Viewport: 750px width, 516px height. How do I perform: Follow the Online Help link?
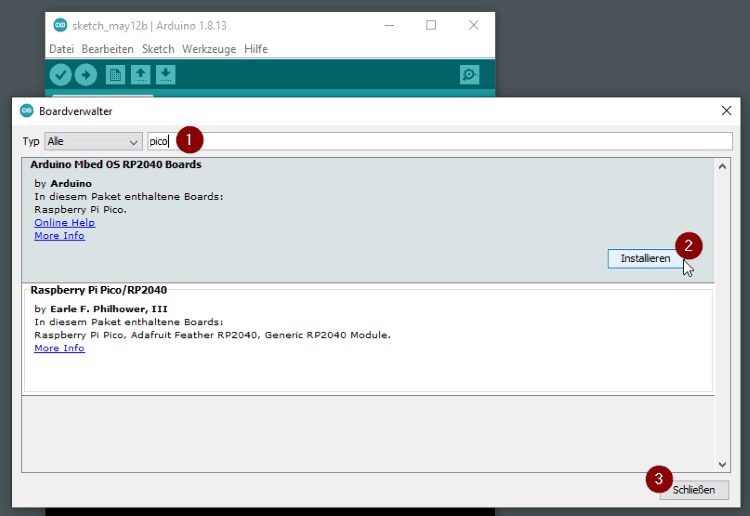click(64, 223)
